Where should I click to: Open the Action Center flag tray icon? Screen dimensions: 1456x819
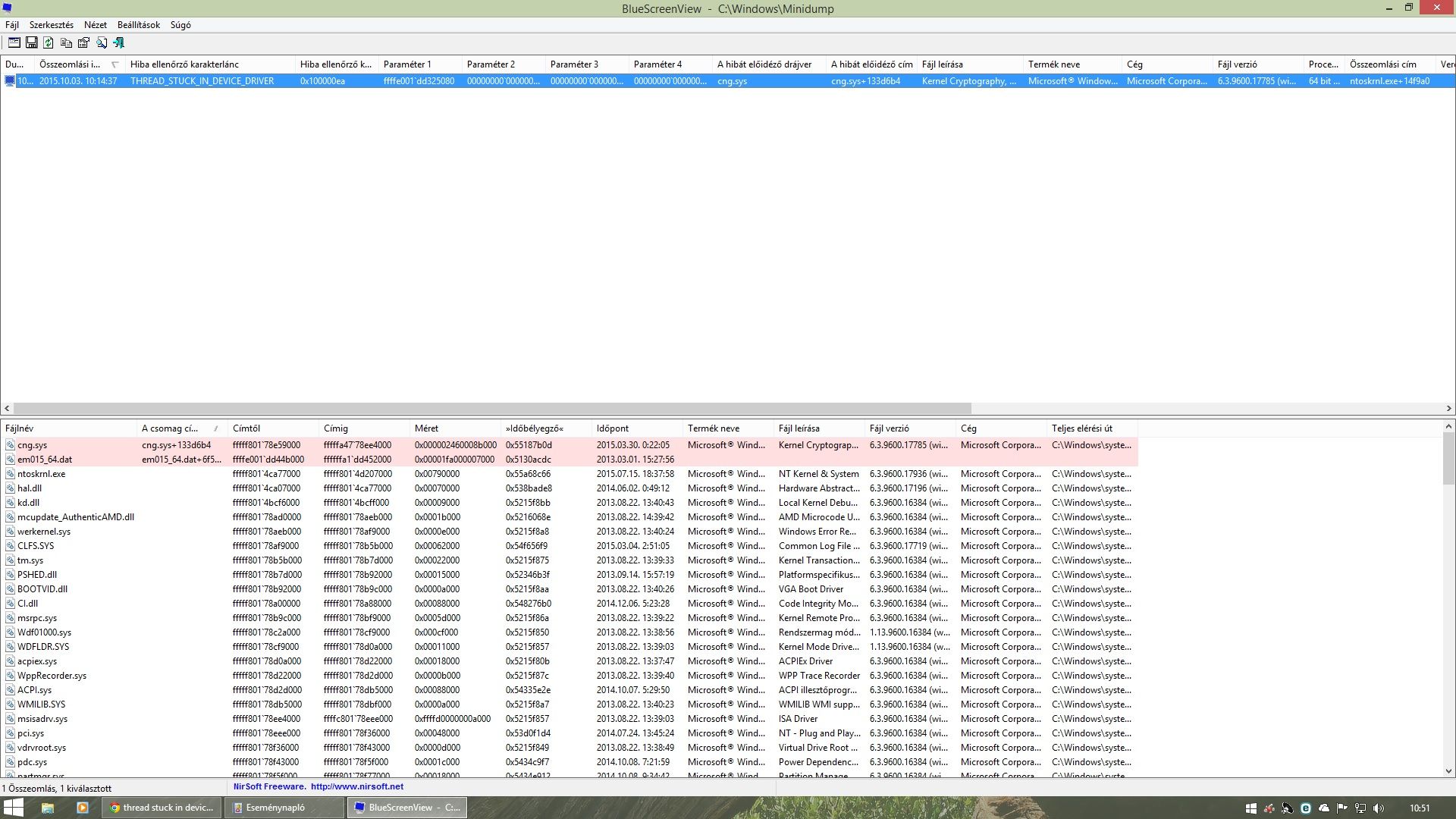click(1342, 808)
